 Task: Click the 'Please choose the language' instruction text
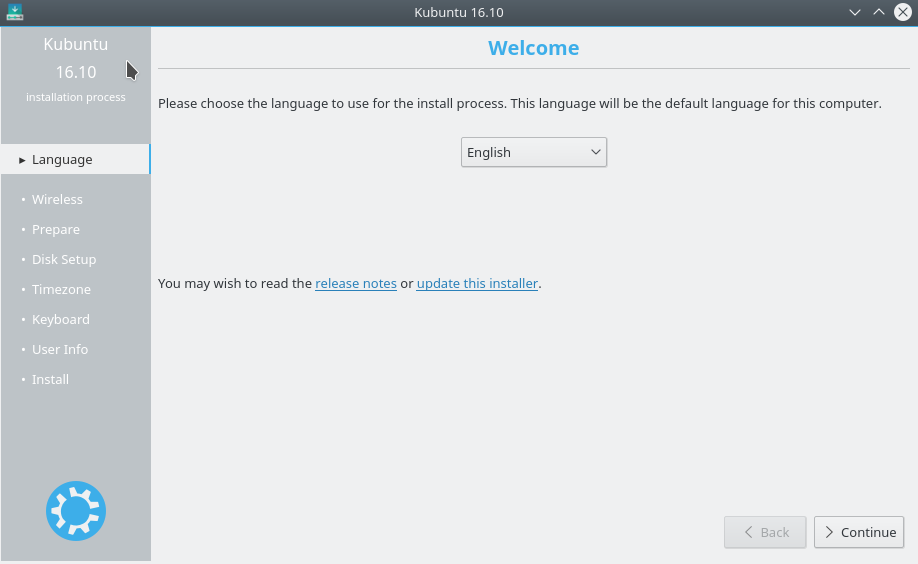coord(520,104)
